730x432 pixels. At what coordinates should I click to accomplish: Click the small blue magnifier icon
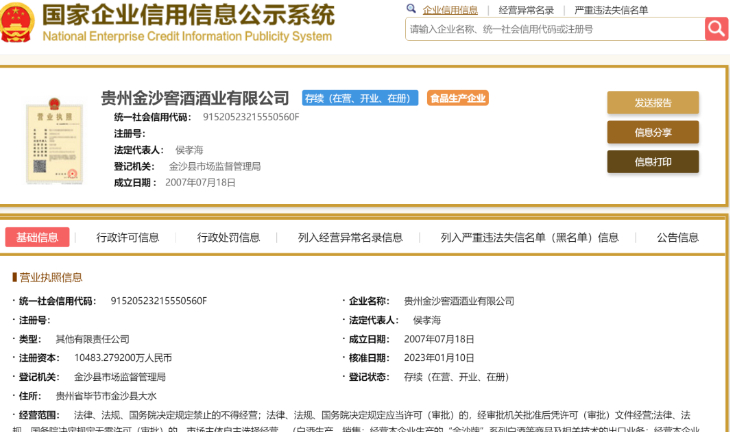point(411,8)
